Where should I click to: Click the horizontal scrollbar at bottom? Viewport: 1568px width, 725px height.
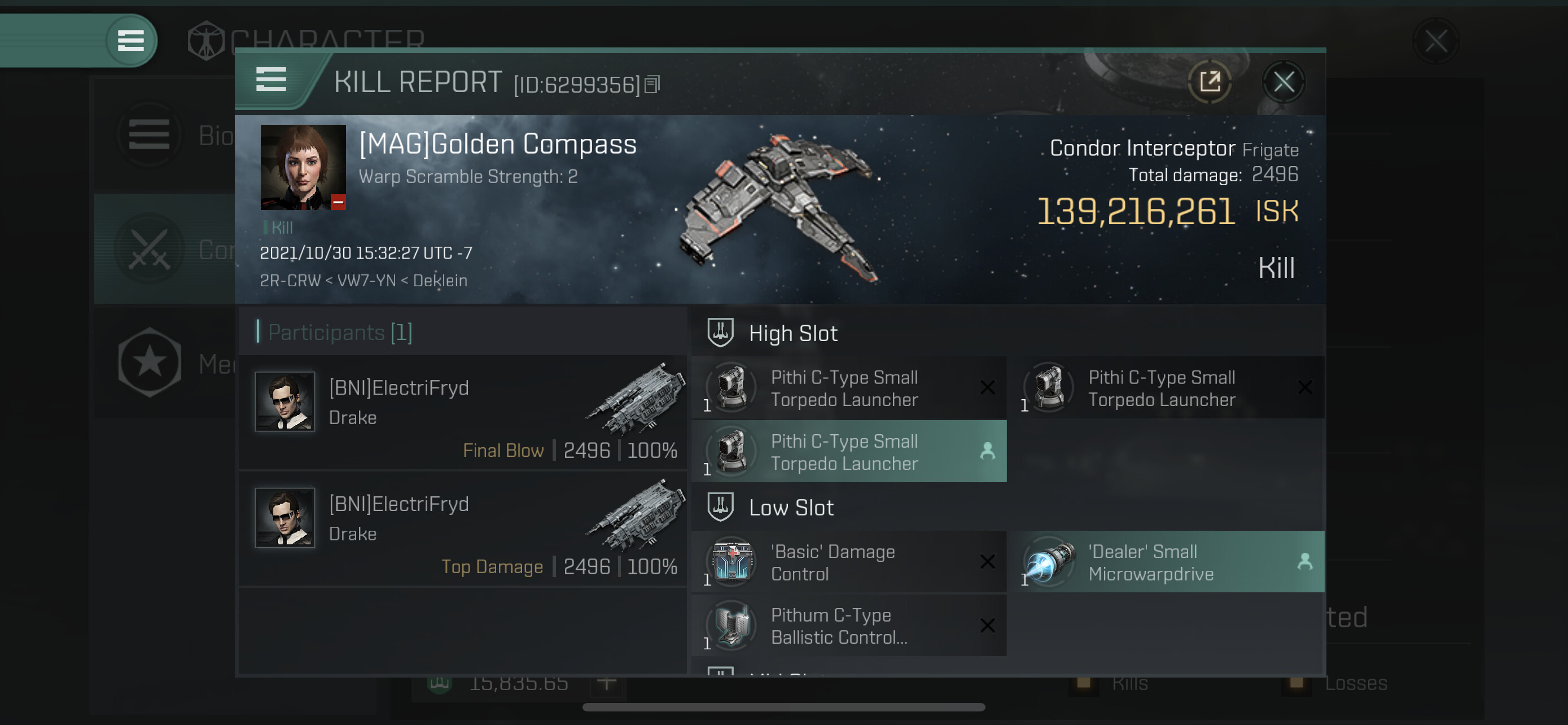[783, 707]
